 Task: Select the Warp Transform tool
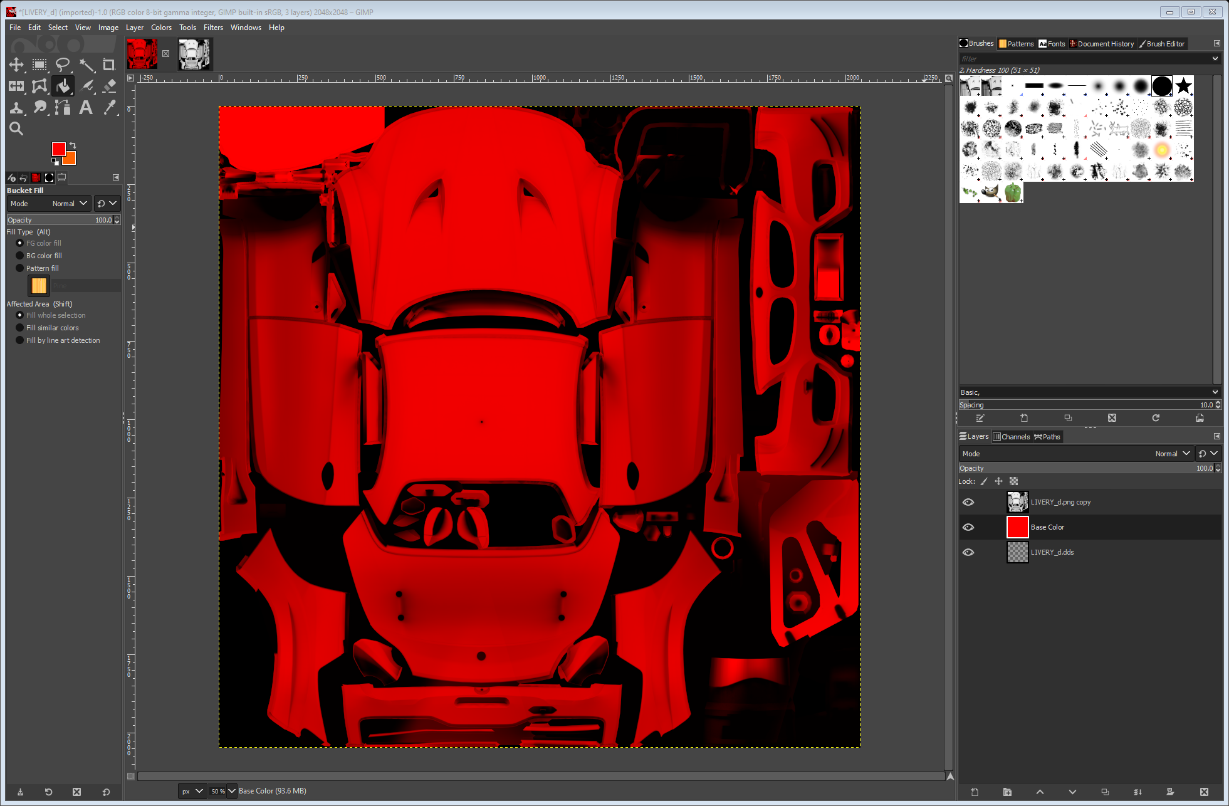(39, 86)
